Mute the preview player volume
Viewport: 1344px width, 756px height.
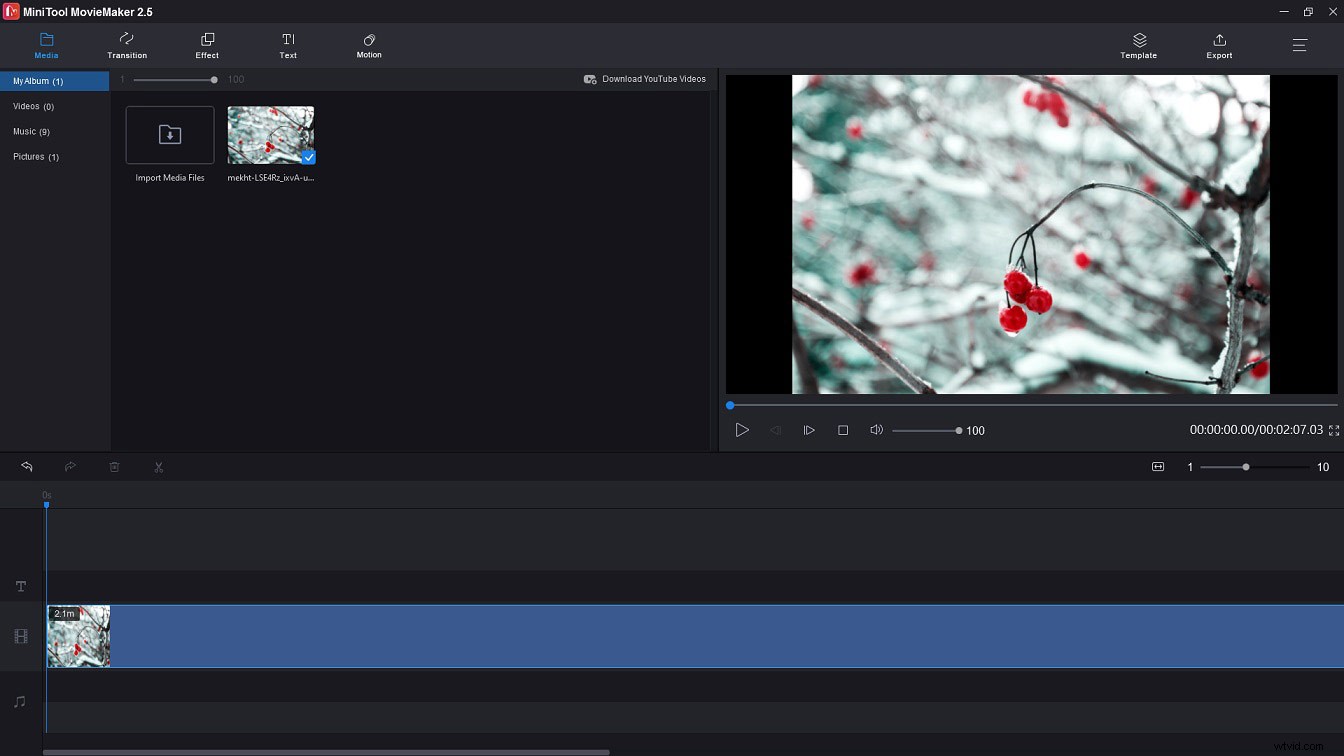pyautogui.click(x=876, y=430)
